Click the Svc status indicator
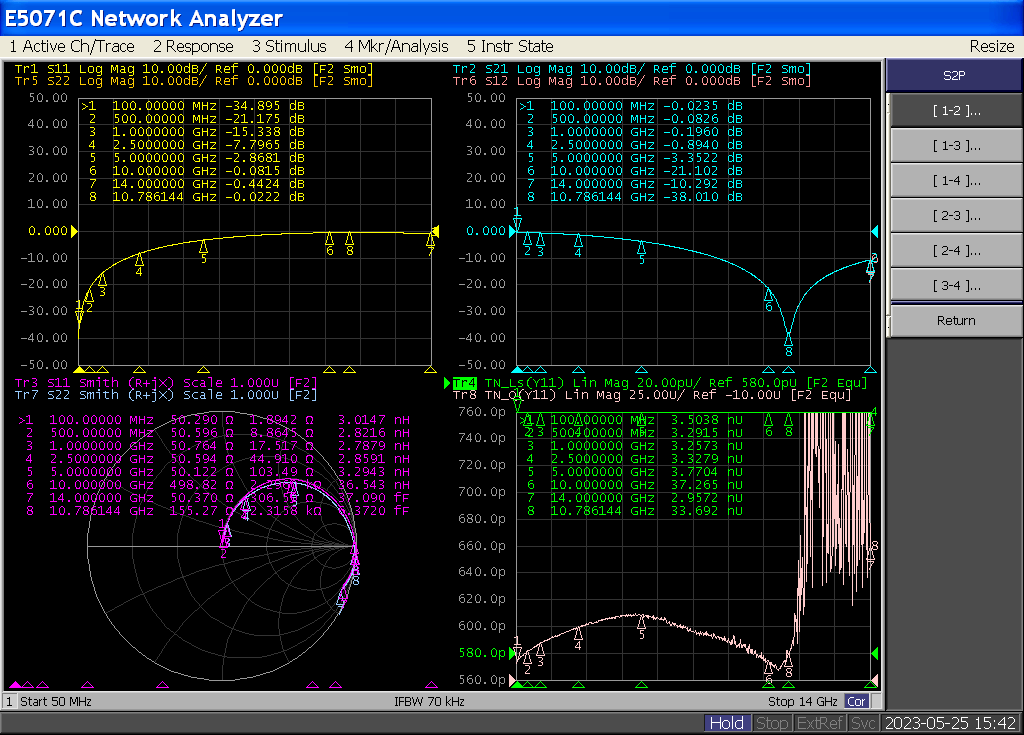 coord(863,723)
